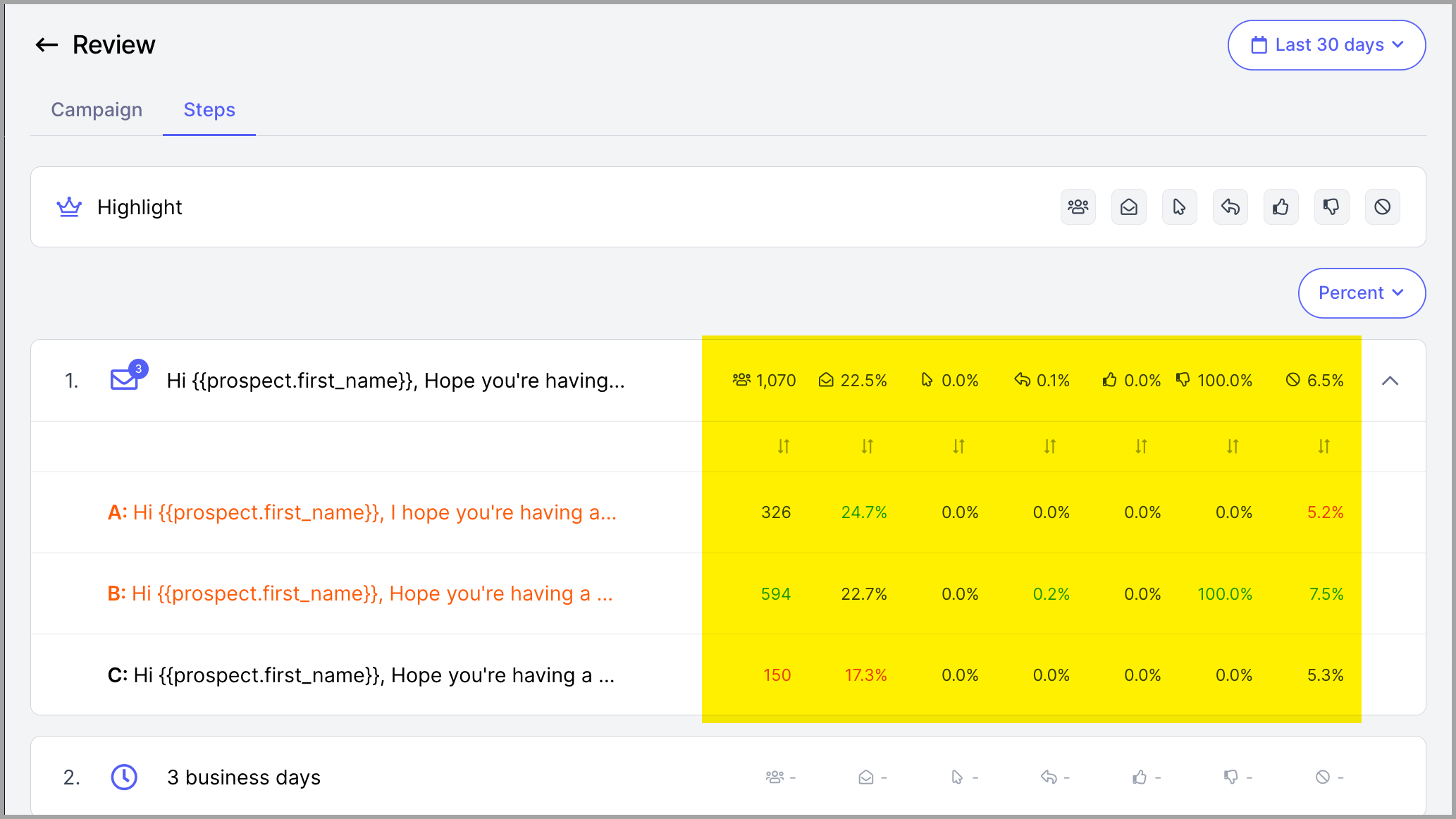Screen dimensions: 1456x819
Task: Open step 1 email subject Hi prospect
Action: [395, 381]
